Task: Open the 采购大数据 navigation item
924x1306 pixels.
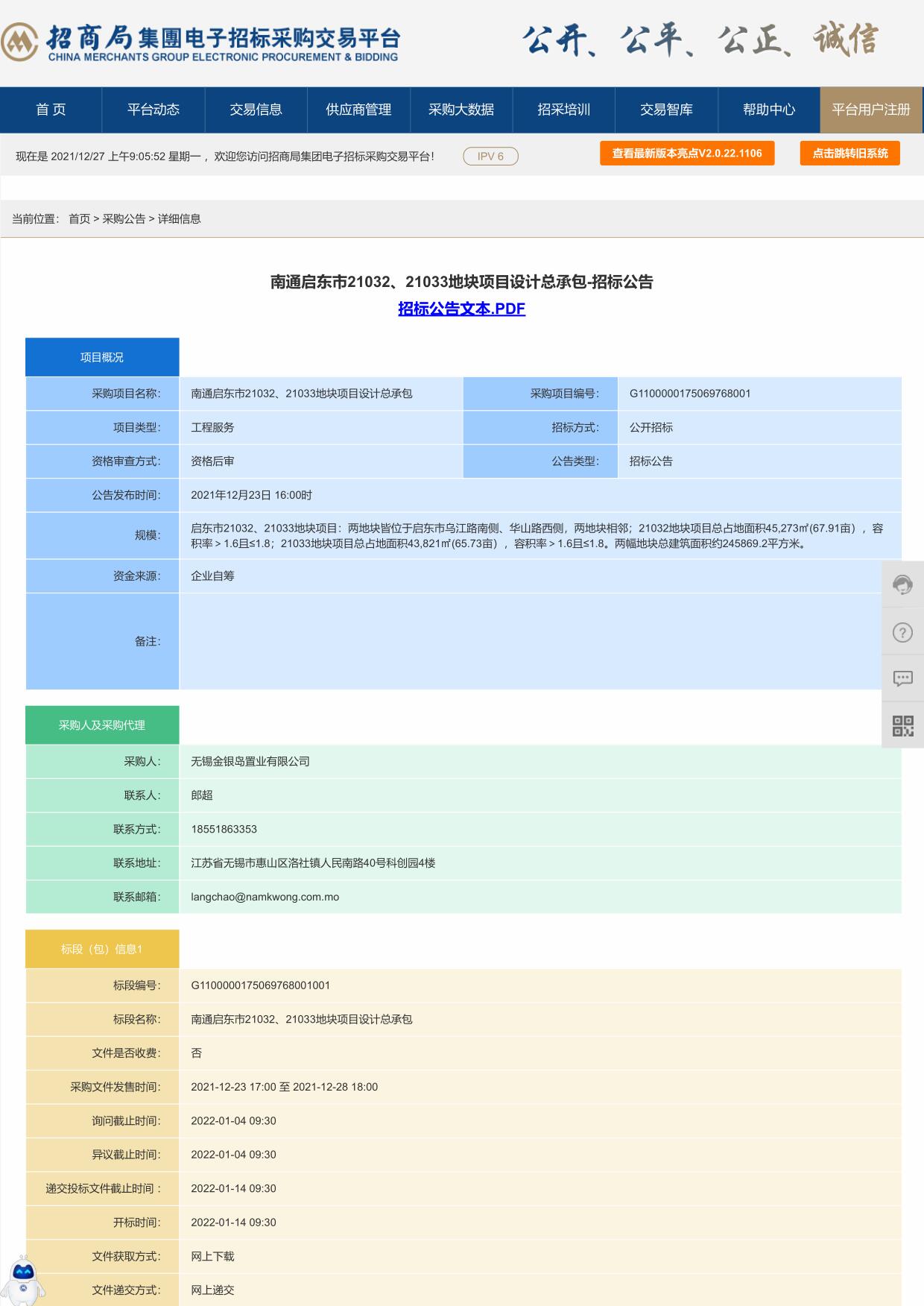Action: (461, 110)
